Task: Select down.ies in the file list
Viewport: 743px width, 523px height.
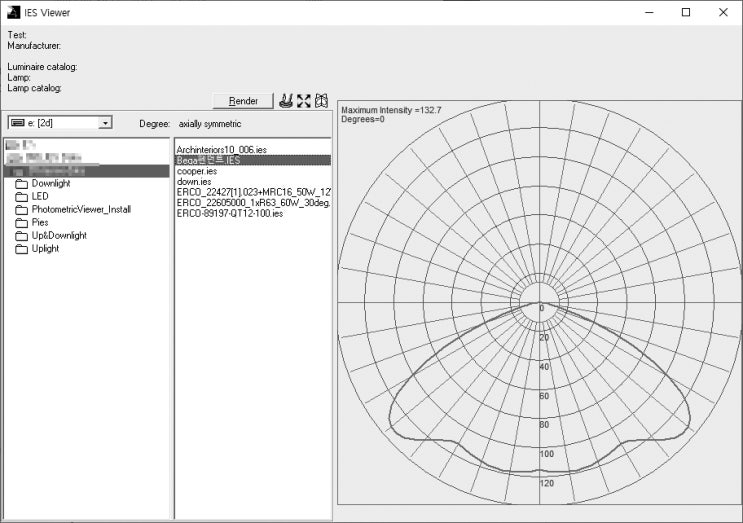Action: (194, 181)
